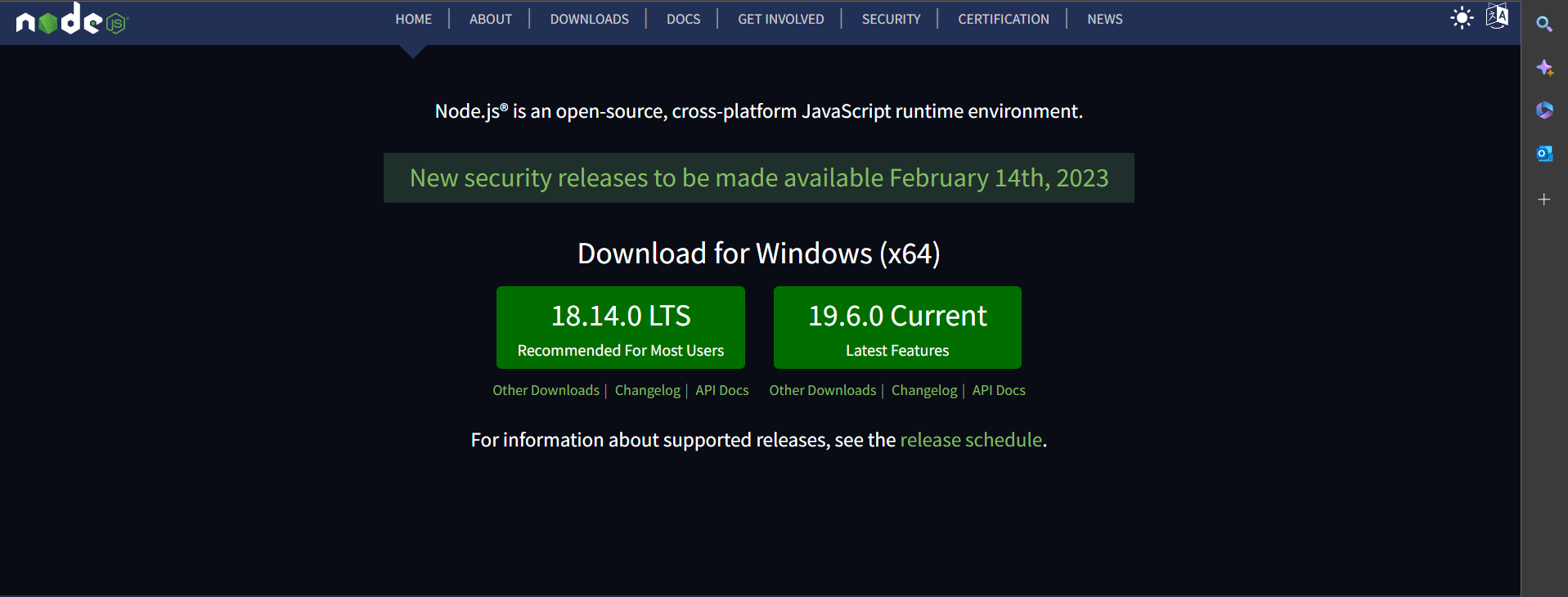The height and width of the screenshot is (597, 1568).
Task: Open API Docs under 18.14.0 LTS
Action: tap(722, 390)
